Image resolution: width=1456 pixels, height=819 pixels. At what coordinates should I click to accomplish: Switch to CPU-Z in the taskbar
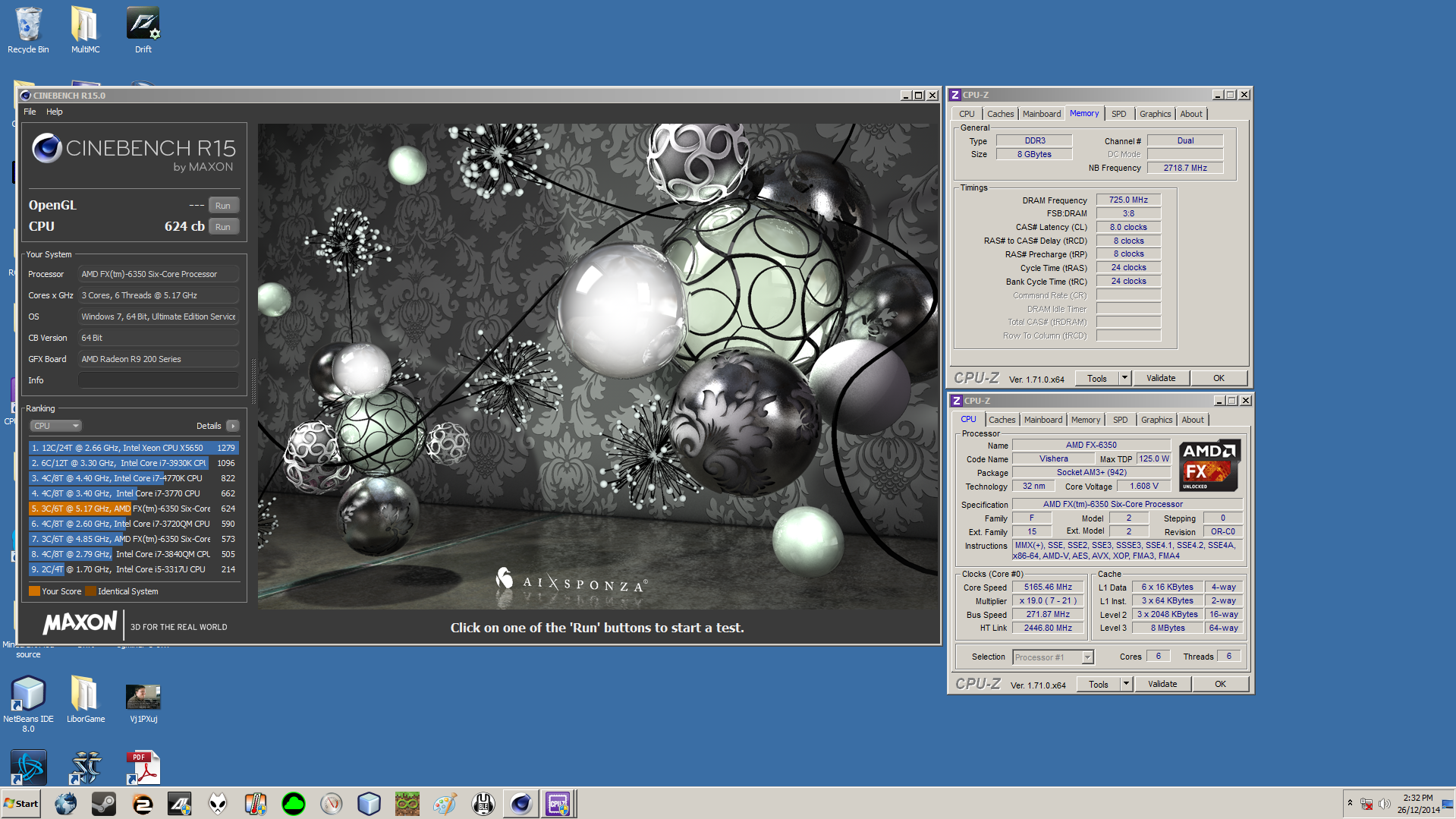tap(558, 804)
